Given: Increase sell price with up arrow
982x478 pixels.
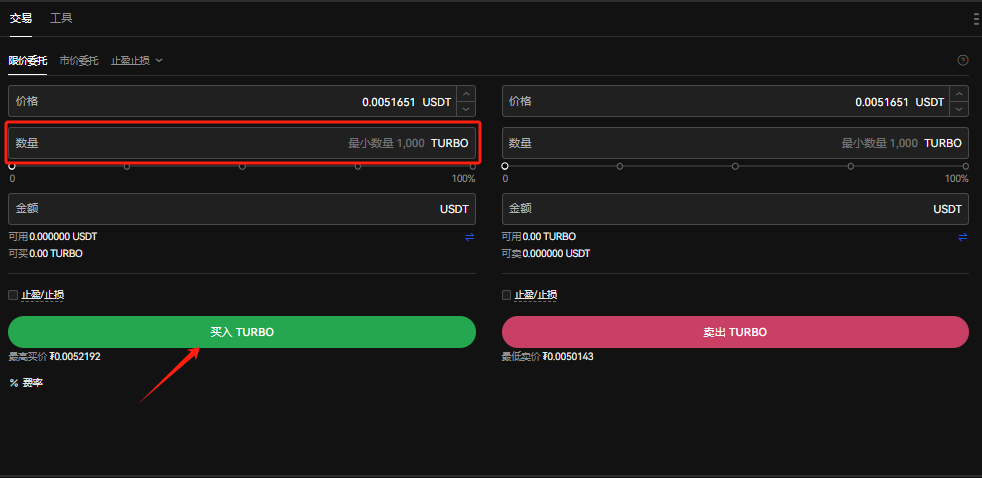Looking at the screenshot, I should click(x=960, y=94).
